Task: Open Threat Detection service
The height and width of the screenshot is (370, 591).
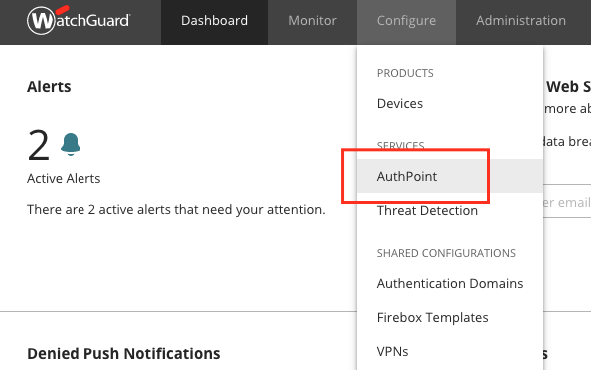Action: click(427, 210)
